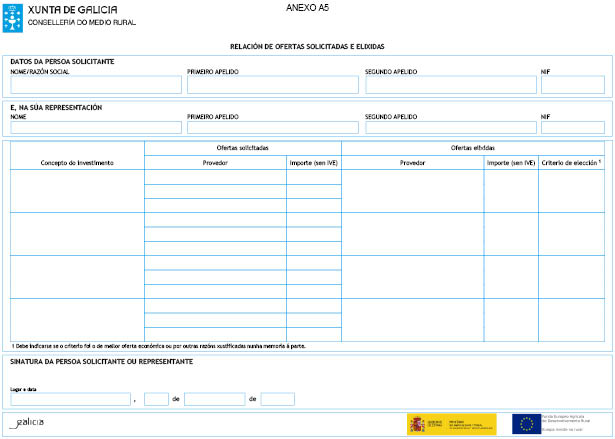This screenshot has width=615, height=439.
Task: Click first Importe cell under Ofertas solicitadas
Action: pyautogui.click(x=314, y=177)
